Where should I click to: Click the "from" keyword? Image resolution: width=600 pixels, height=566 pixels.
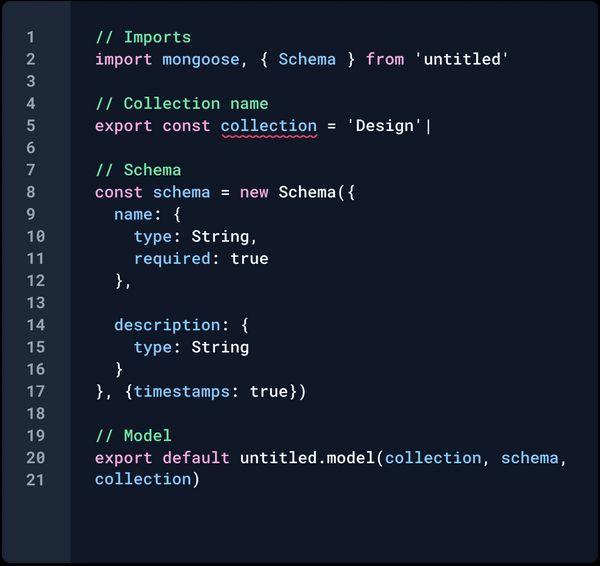click(385, 60)
